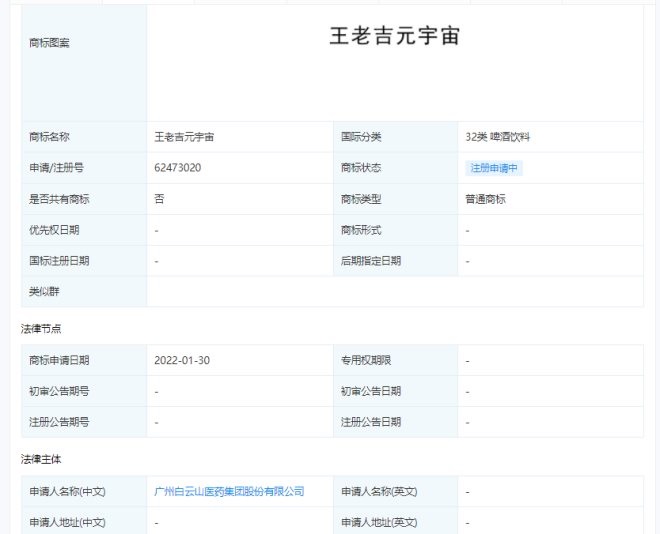660x534 pixels.
Task: Select the 是否共有商标 value 否
Action: click(159, 199)
